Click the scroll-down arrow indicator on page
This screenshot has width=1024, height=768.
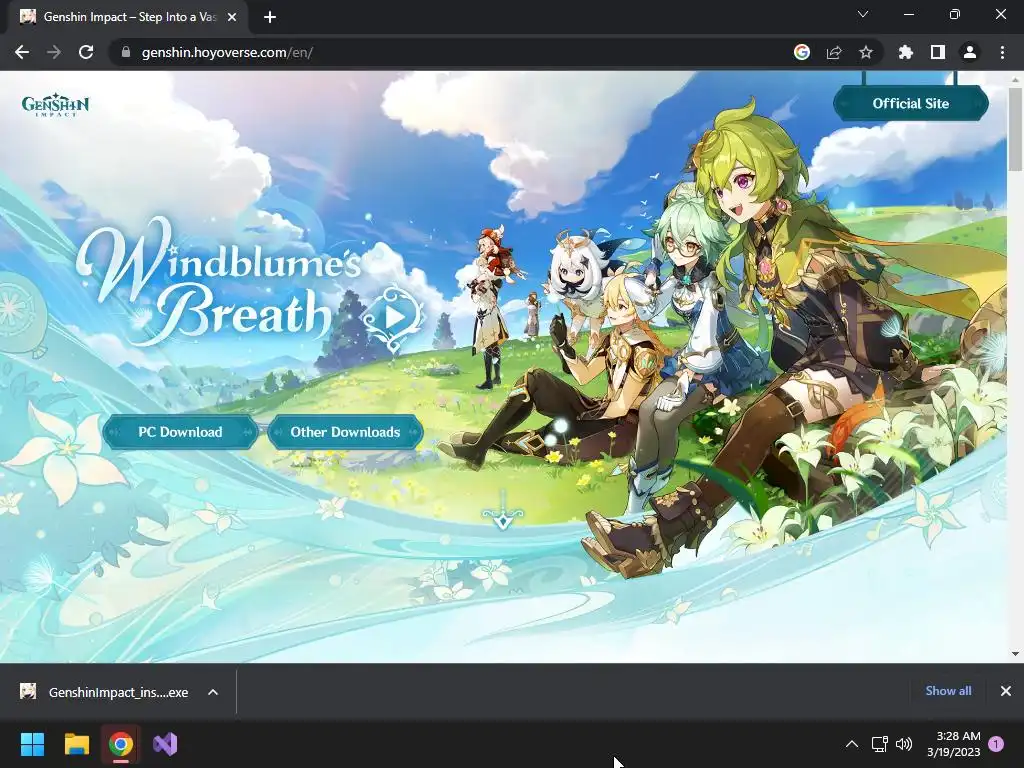pos(502,514)
